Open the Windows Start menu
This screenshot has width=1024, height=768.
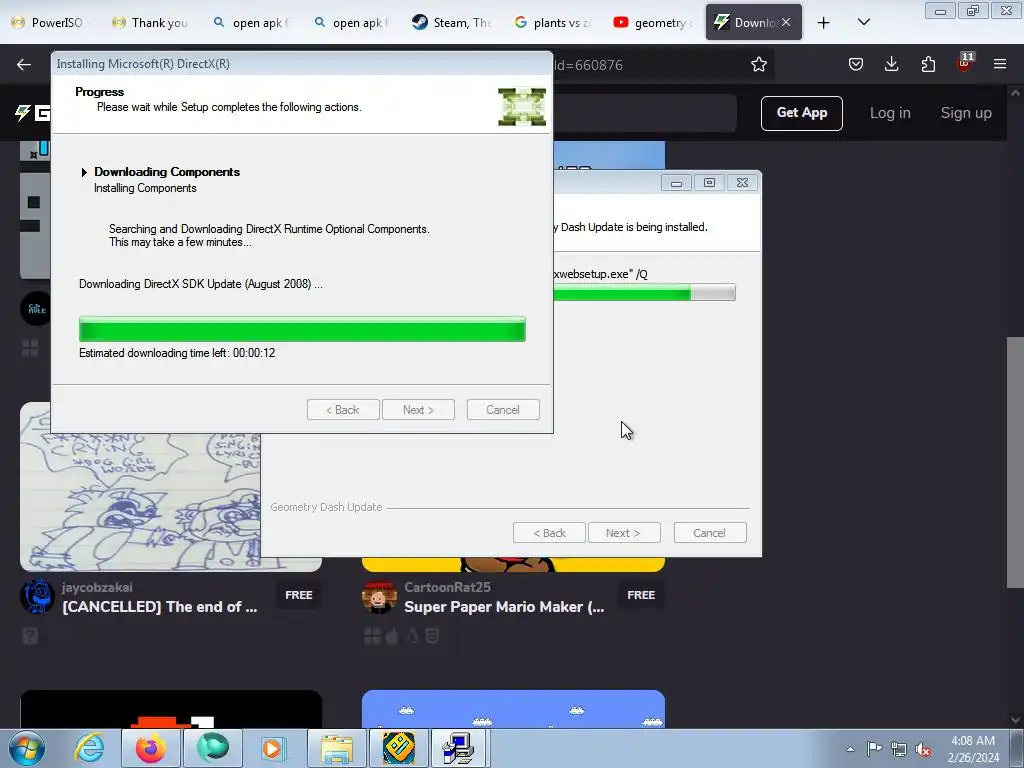tap(26, 748)
